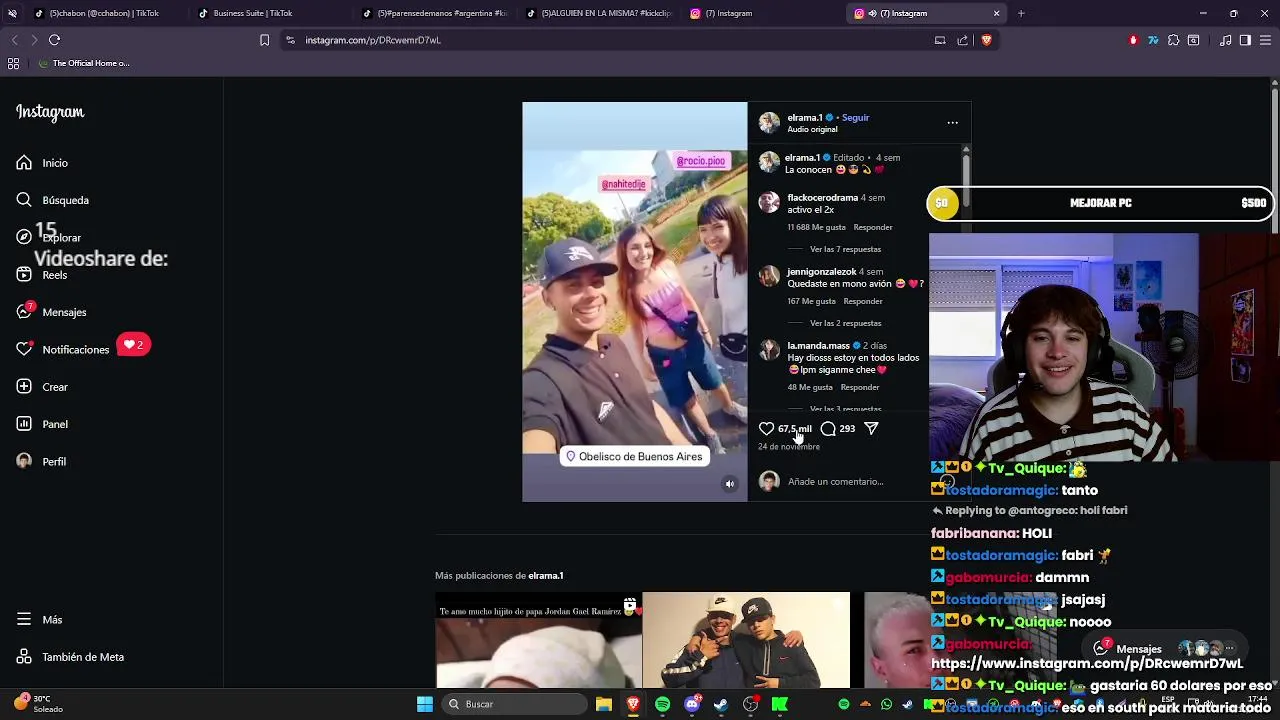Open Notificaciones in the sidebar

[62, 349]
